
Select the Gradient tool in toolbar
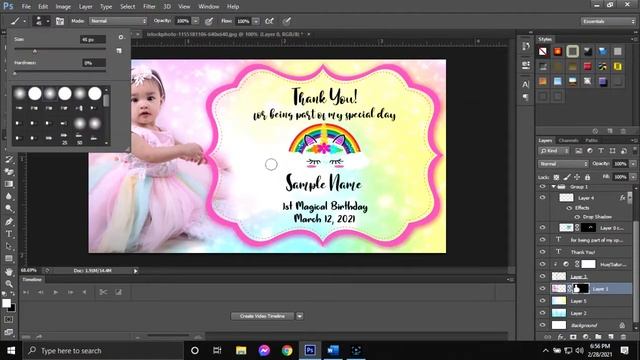pyautogui.click(x=9, y=184)
